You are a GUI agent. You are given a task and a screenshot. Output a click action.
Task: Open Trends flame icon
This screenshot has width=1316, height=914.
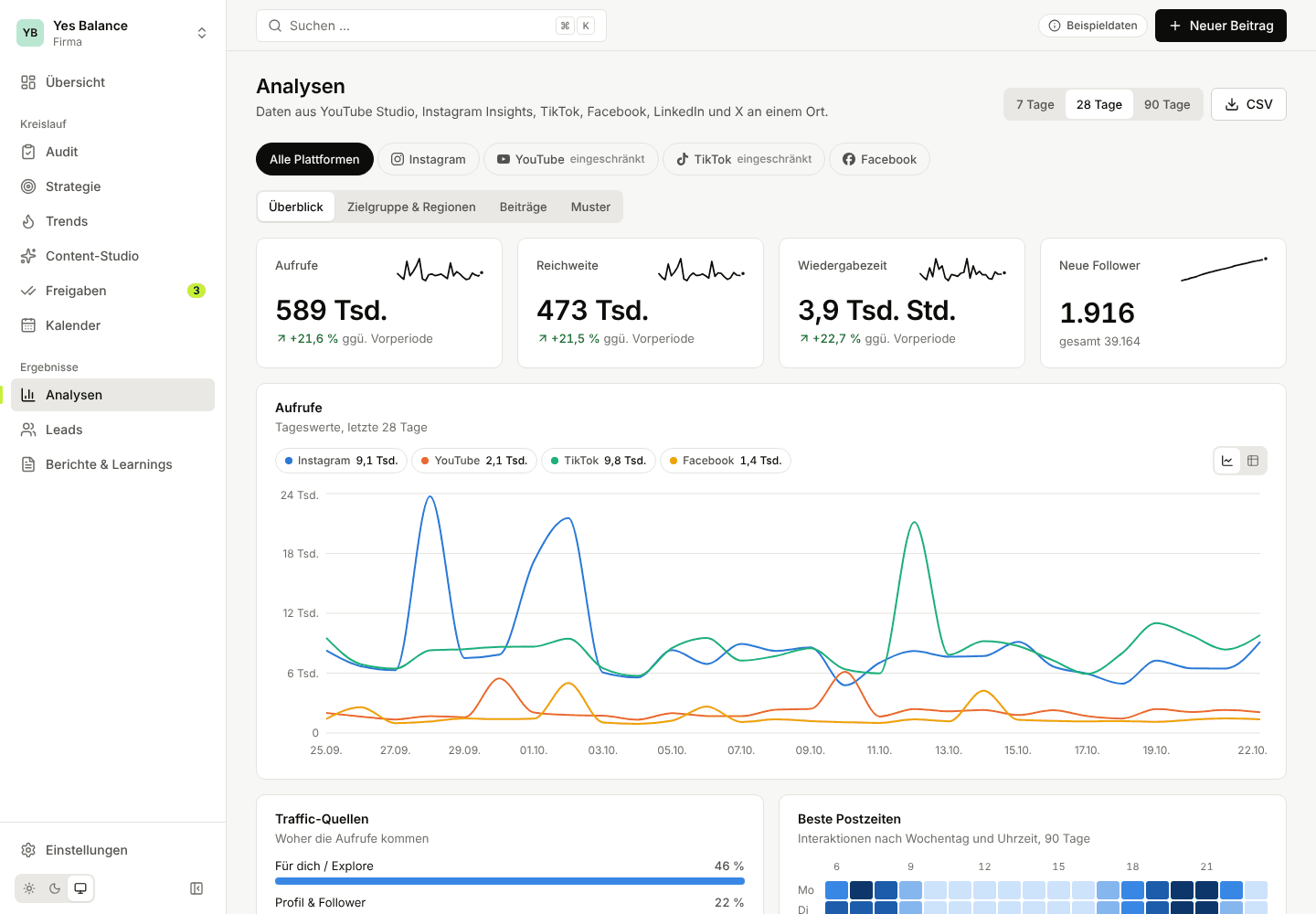[x=28, y=221]
